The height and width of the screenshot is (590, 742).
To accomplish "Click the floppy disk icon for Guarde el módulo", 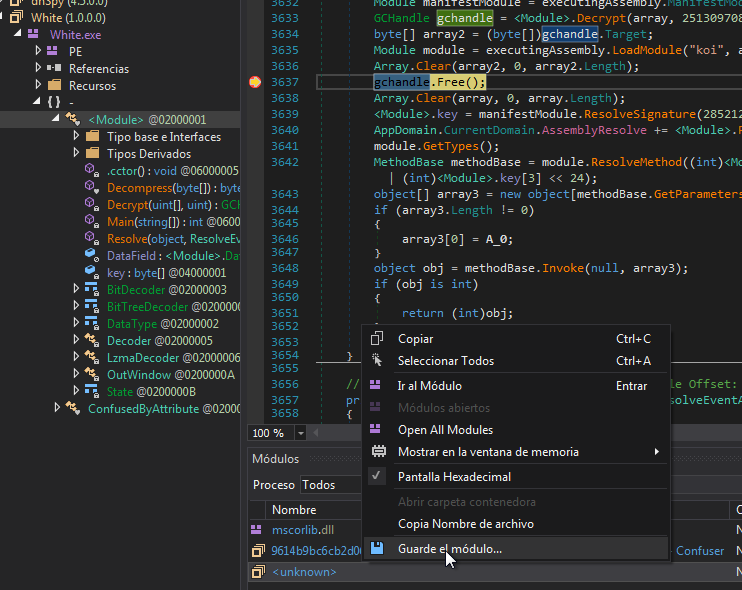I will click(377, 548).
